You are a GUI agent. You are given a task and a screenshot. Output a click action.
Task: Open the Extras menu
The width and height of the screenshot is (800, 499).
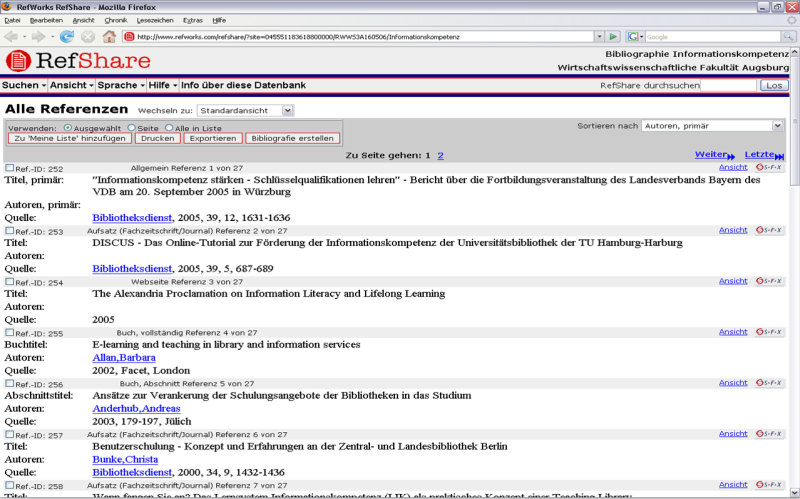coord(193,20)
